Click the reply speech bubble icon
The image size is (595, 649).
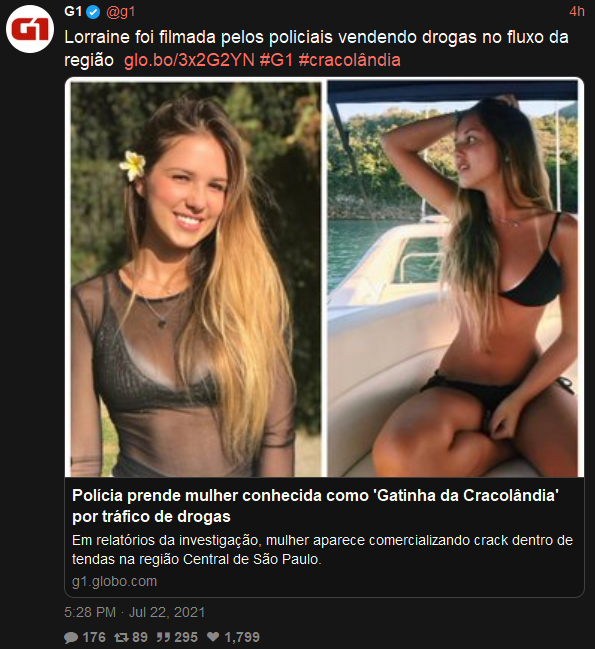[71, 637]
